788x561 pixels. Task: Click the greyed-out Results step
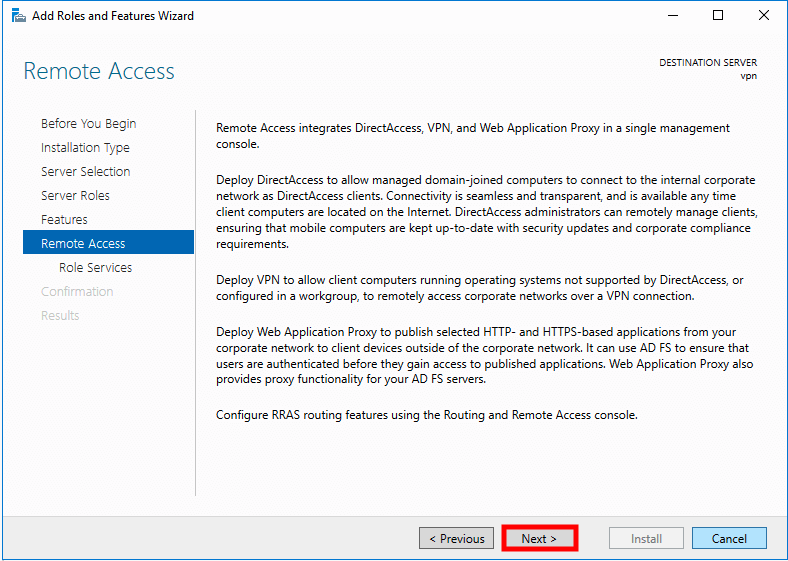click(60, 316)
